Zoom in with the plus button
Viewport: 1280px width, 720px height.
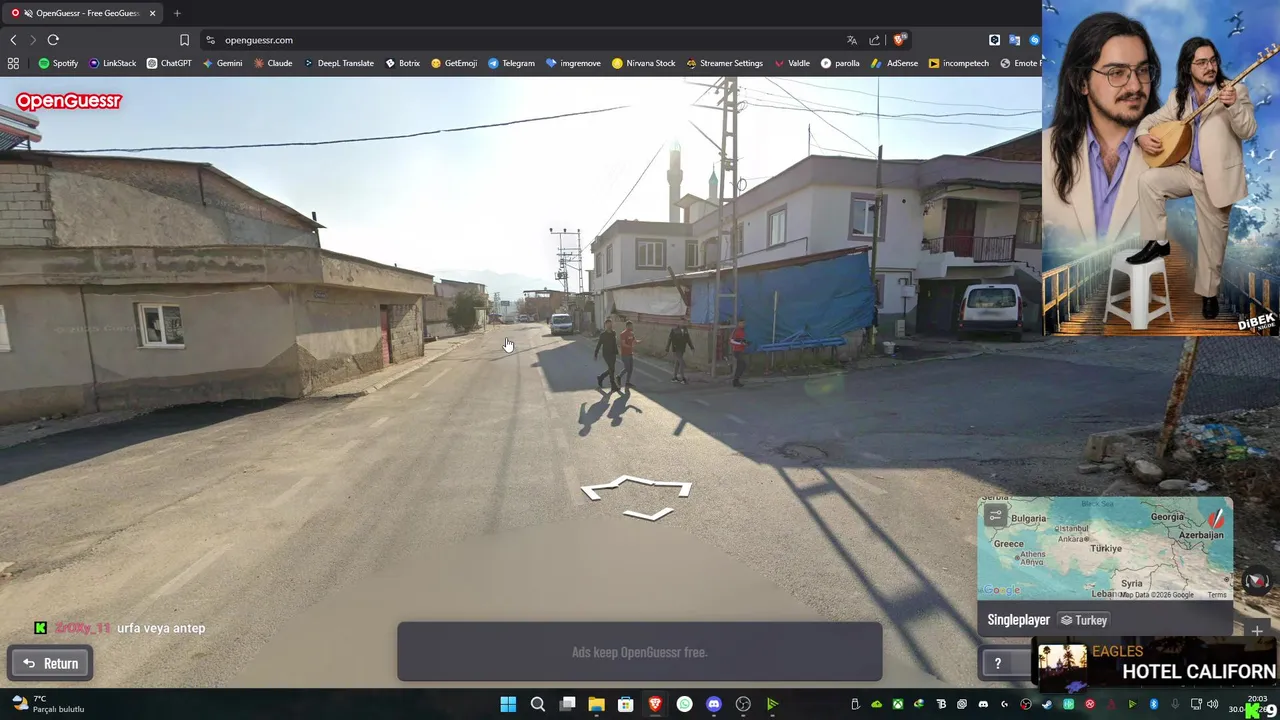click(1257, 631)
